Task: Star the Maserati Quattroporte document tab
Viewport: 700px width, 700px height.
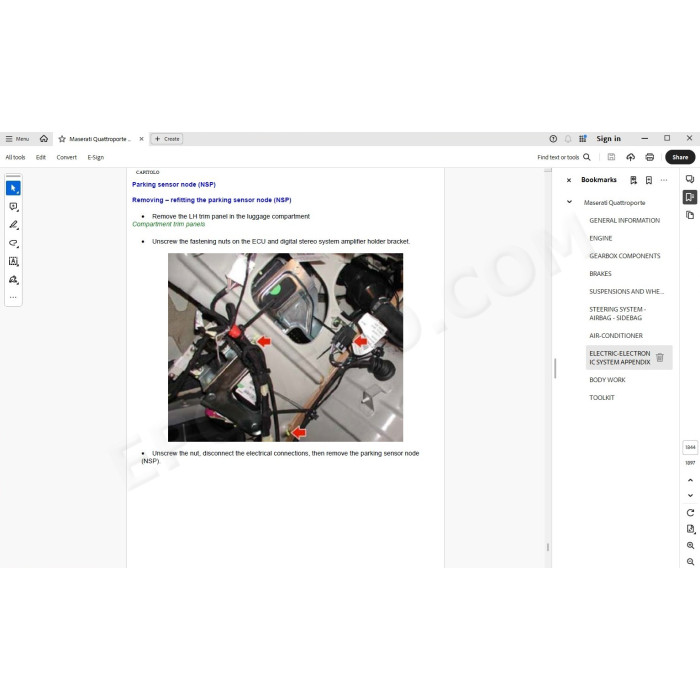Action: (x=62, y=139)
